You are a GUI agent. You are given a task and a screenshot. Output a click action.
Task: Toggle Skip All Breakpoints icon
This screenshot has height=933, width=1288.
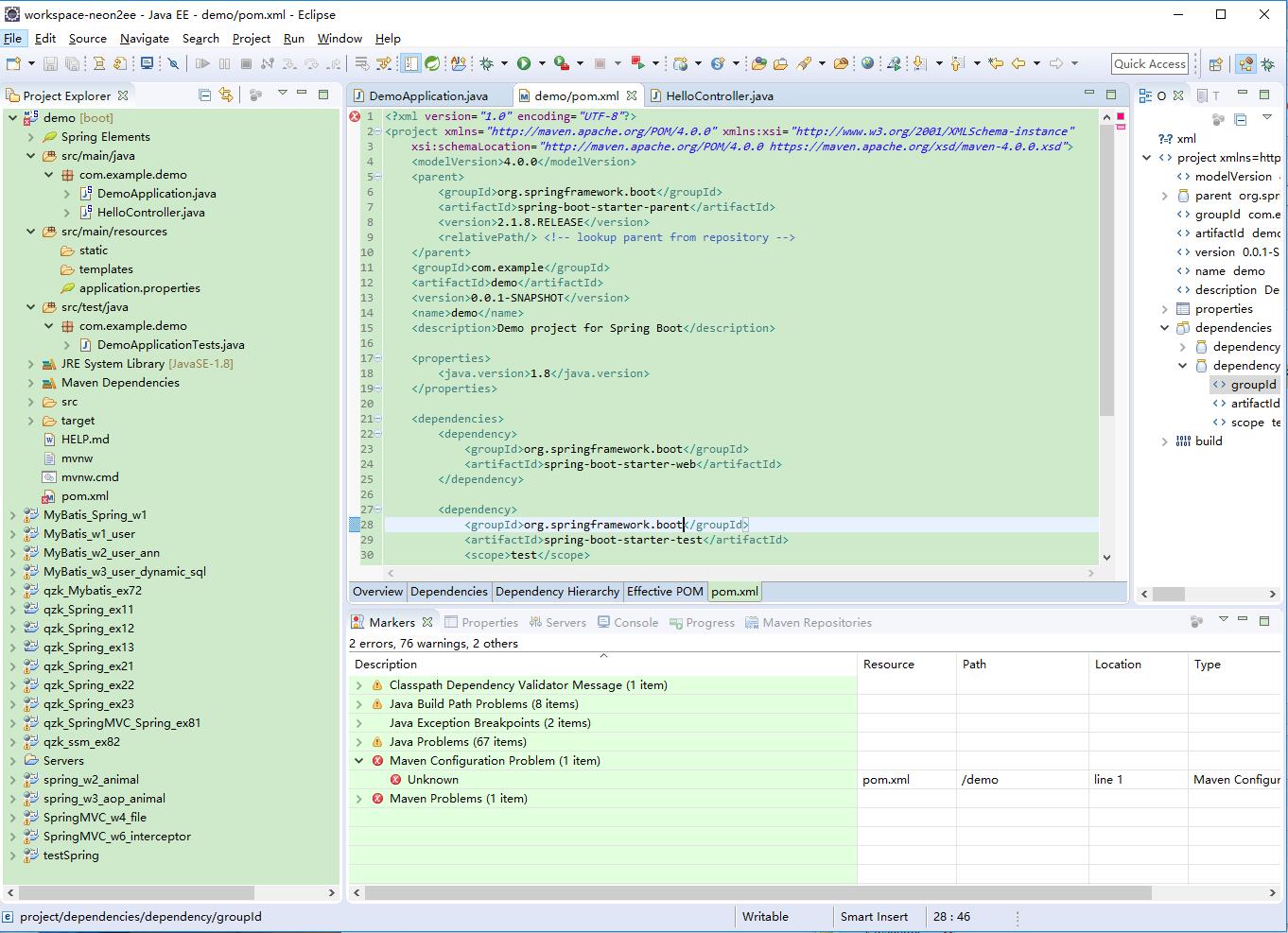point(173,63)
